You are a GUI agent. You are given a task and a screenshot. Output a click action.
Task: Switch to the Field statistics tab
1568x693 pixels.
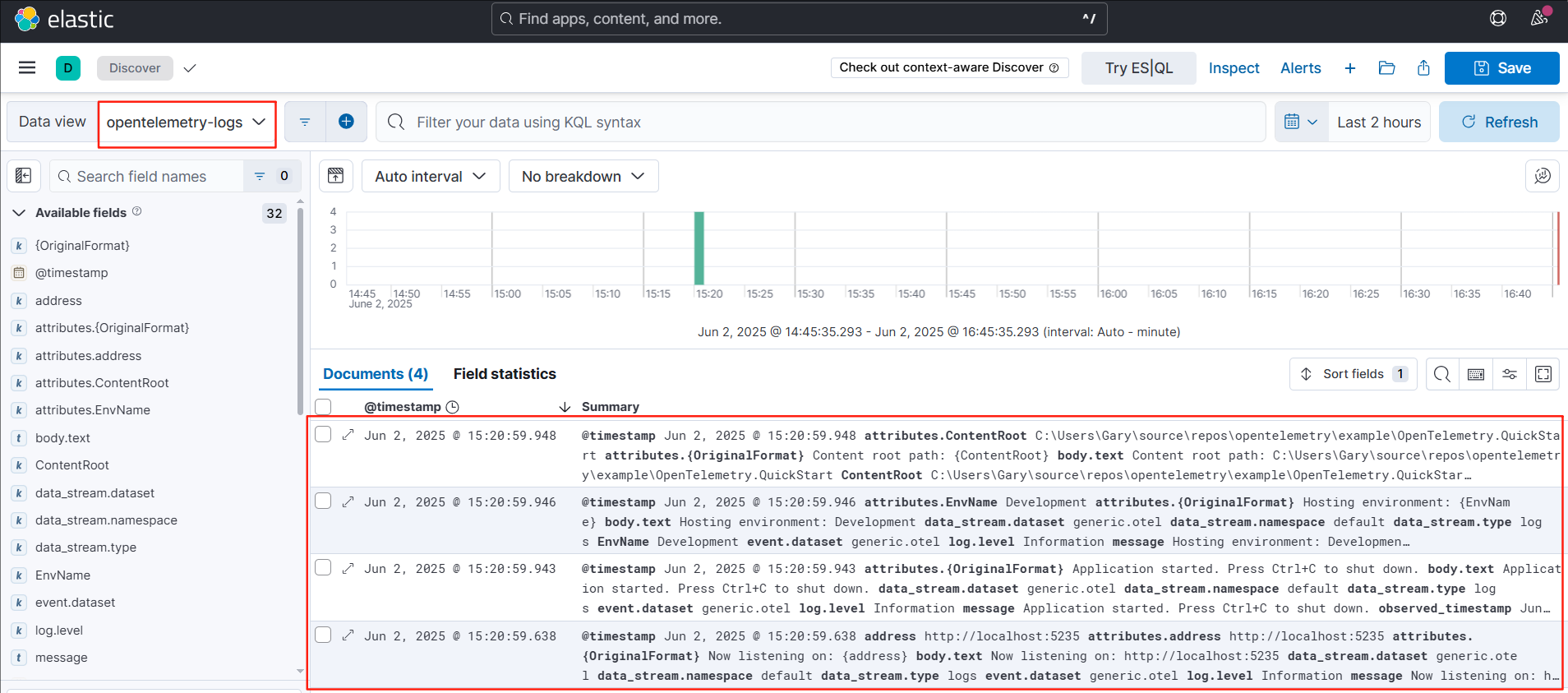pos(505,374)
